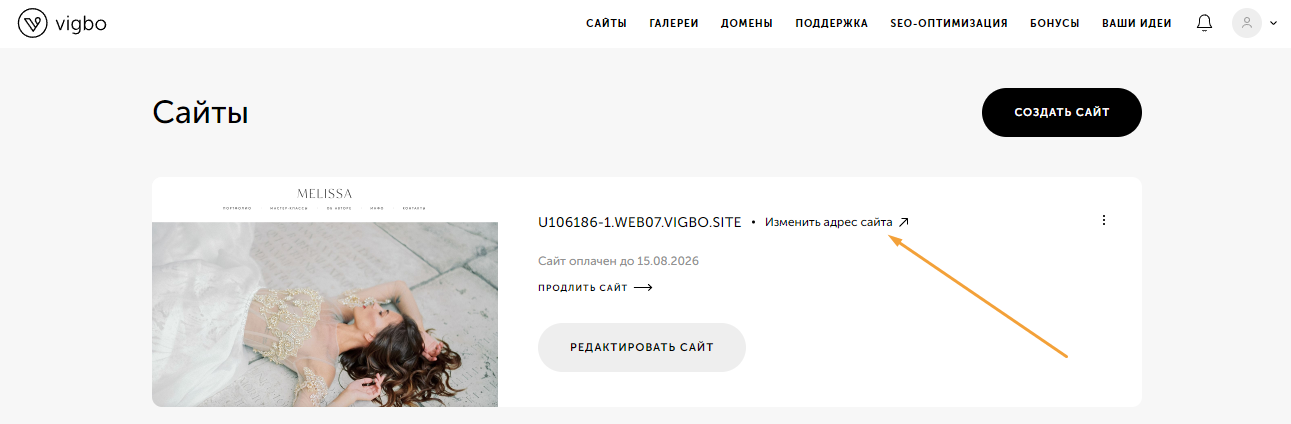Go to the БОНУСЫ page
The width and height of the screenshot is (1291, 424).
[1055, 23]
